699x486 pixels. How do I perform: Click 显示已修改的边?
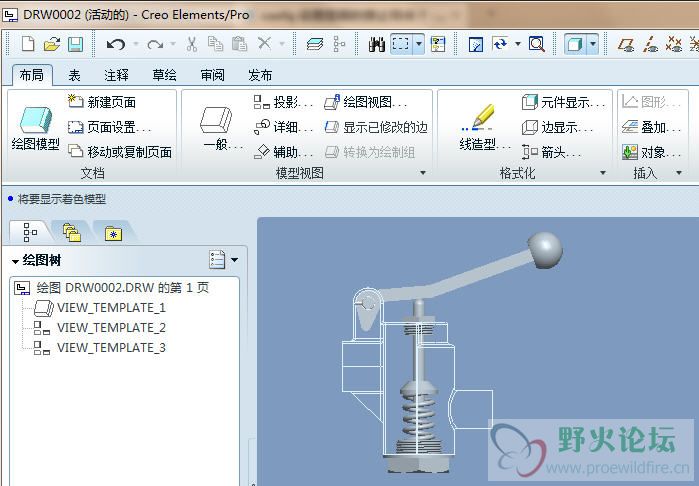pos(376,128)
